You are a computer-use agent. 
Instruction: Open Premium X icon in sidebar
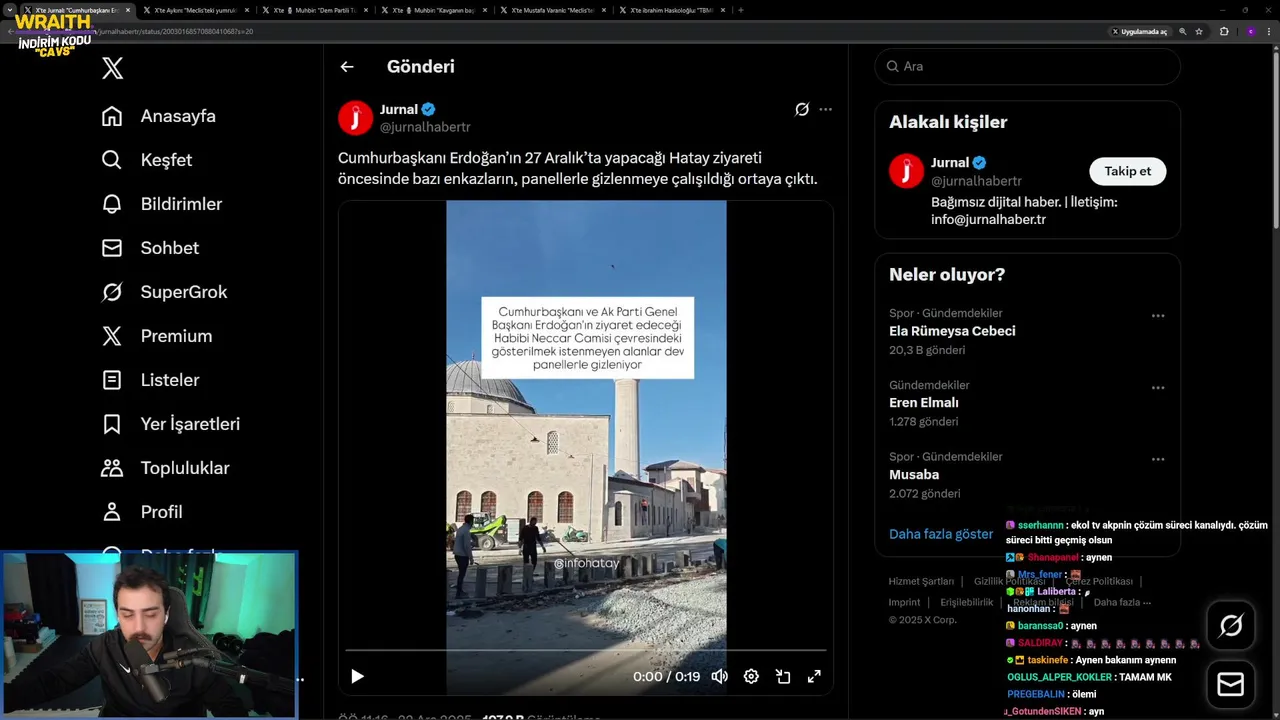112,336
